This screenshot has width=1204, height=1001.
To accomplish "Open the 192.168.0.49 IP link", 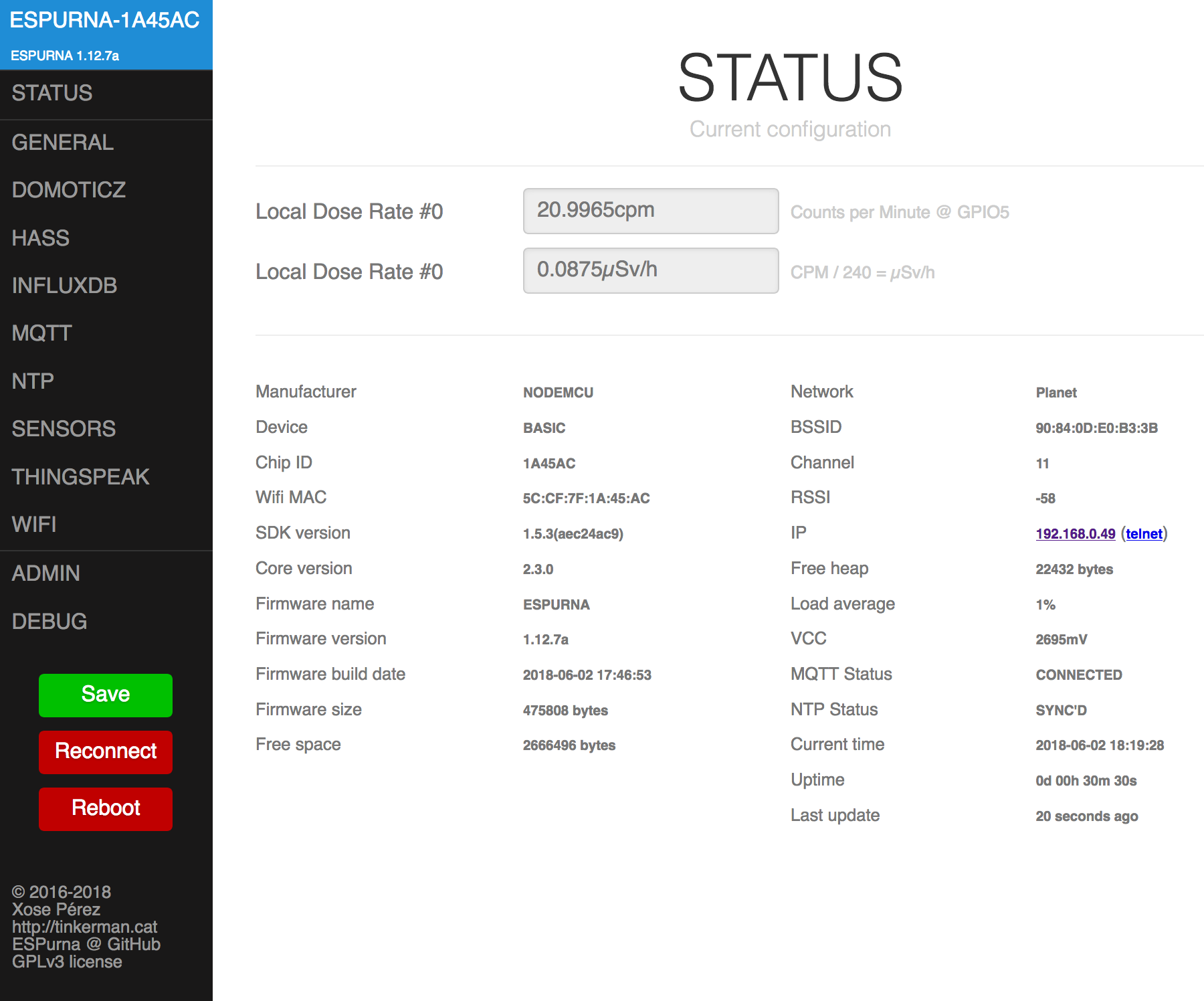I will [x=1076, y=534].
